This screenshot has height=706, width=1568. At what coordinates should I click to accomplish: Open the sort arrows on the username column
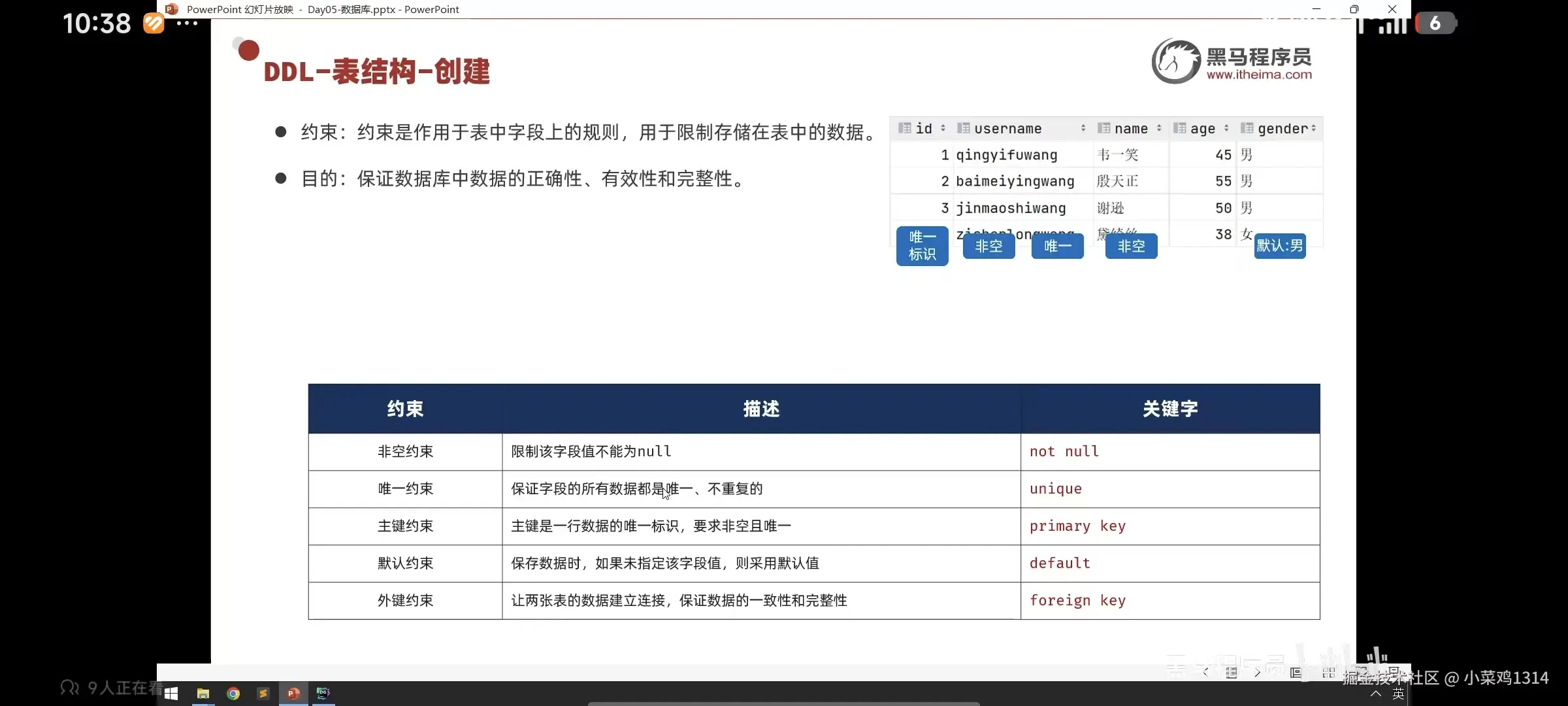tap(1083, 128)
